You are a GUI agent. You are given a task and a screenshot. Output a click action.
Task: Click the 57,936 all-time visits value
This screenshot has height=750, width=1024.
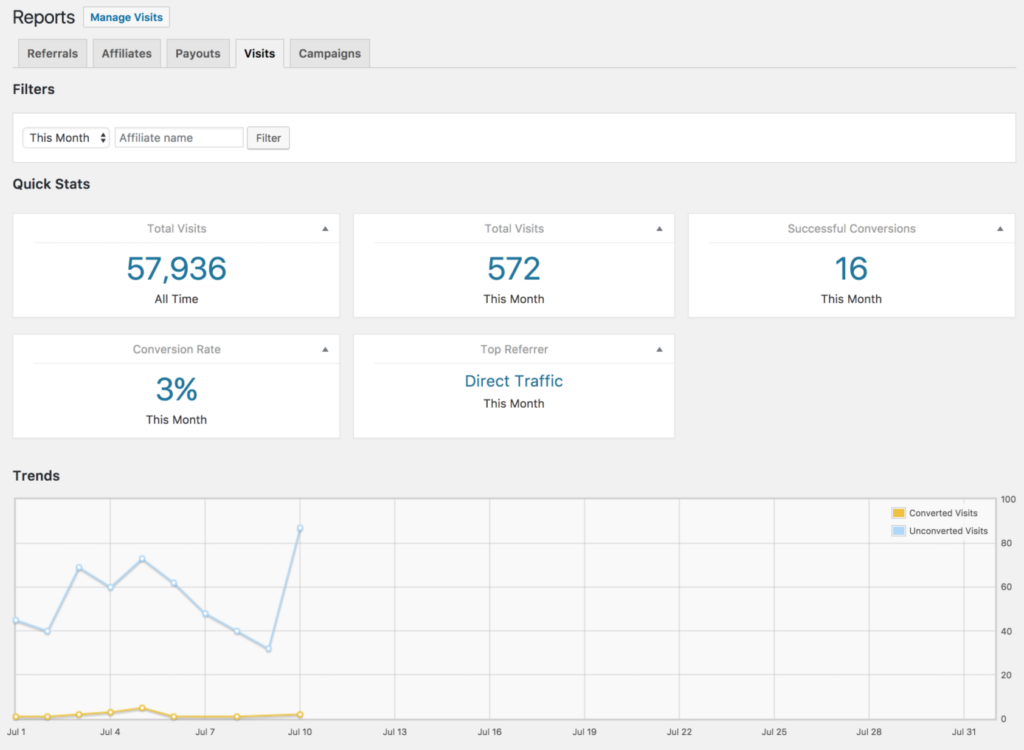[176, 269]
